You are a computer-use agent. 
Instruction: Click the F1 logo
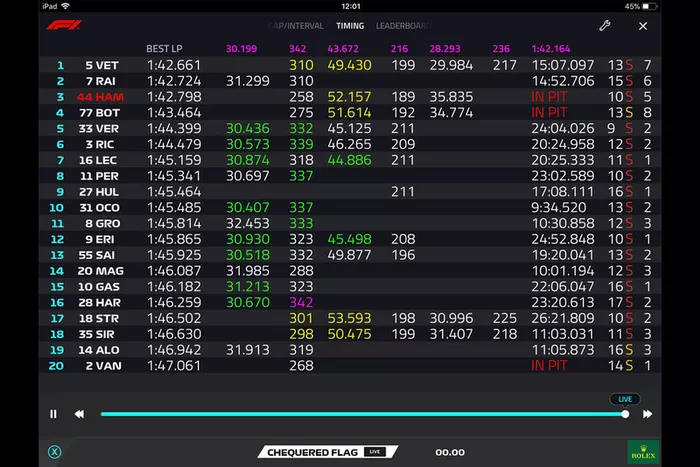(x=64, y=25)
